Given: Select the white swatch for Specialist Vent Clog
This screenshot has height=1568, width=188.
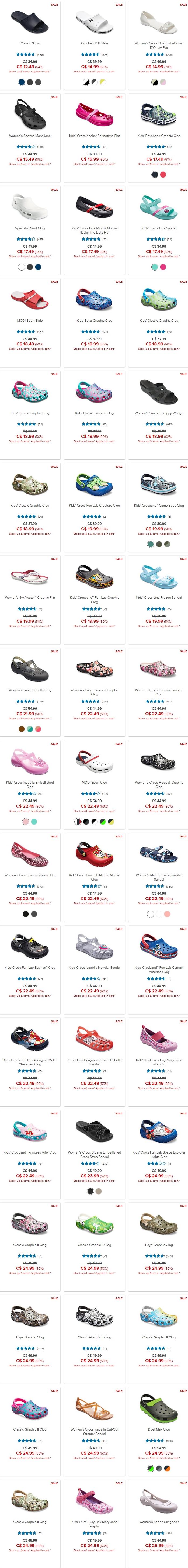Looking at the screenshot, I should click(x=22, y=266).
